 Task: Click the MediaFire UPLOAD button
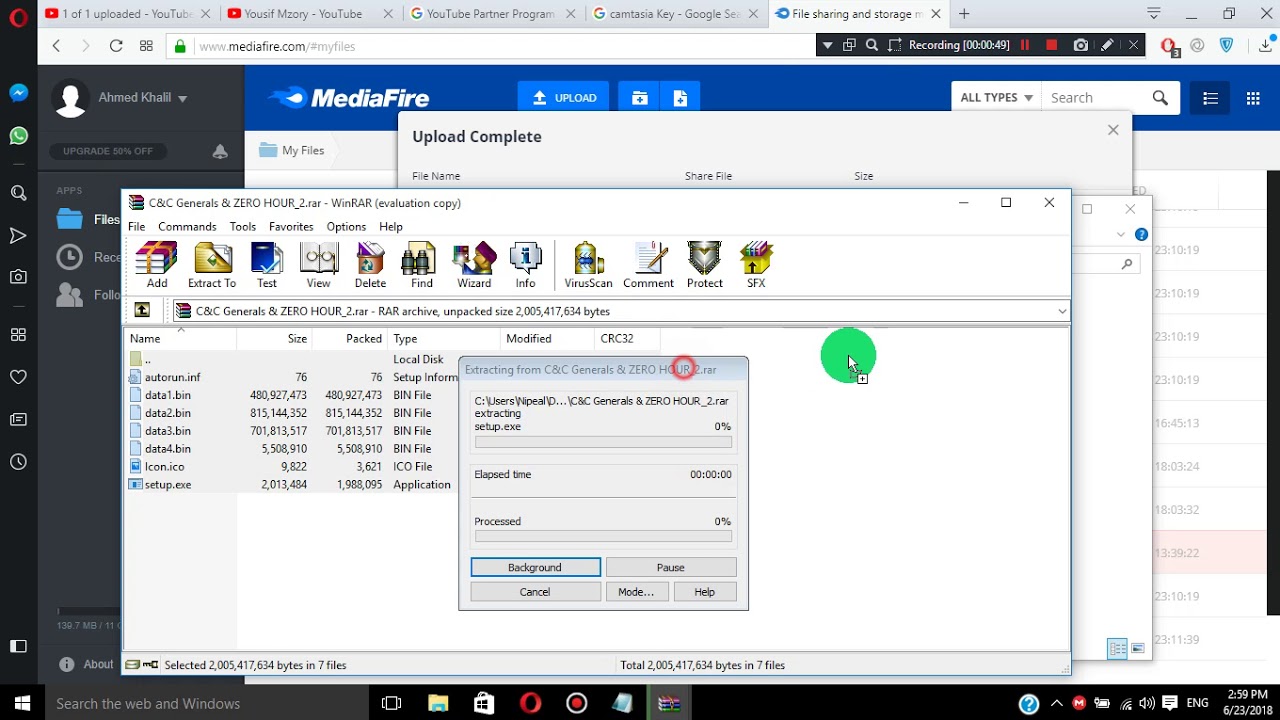tap(564, 98)
